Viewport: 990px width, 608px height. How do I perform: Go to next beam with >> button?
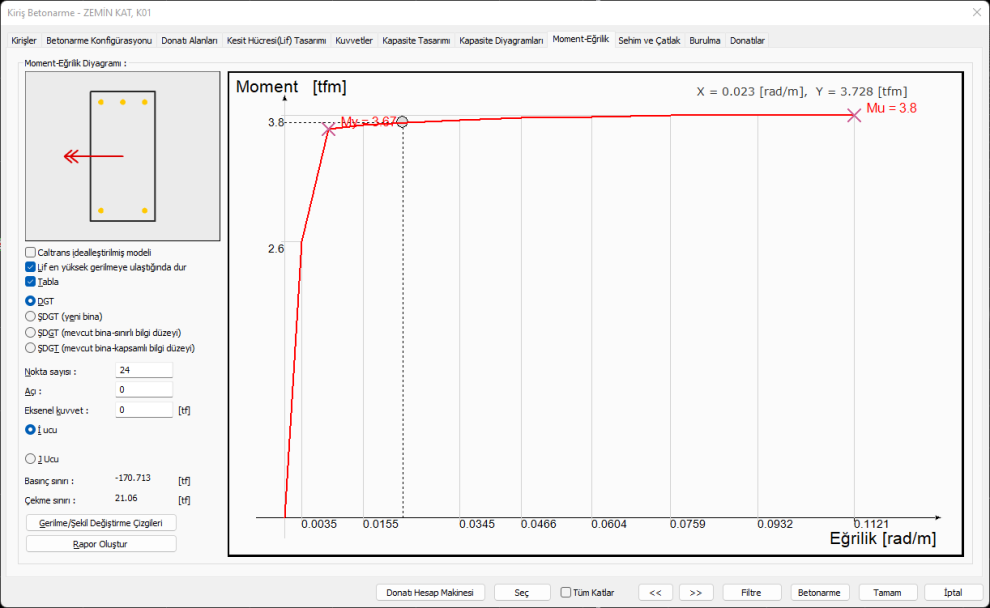click(696, 592)
